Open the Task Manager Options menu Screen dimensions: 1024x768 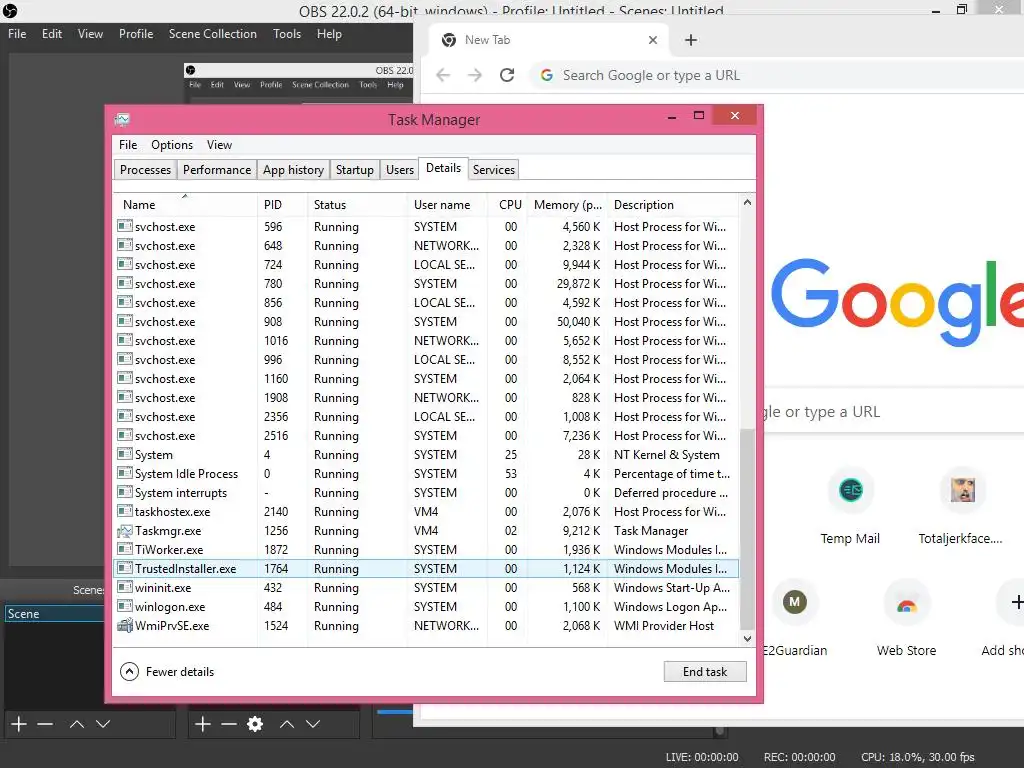(x=172, y=145)
